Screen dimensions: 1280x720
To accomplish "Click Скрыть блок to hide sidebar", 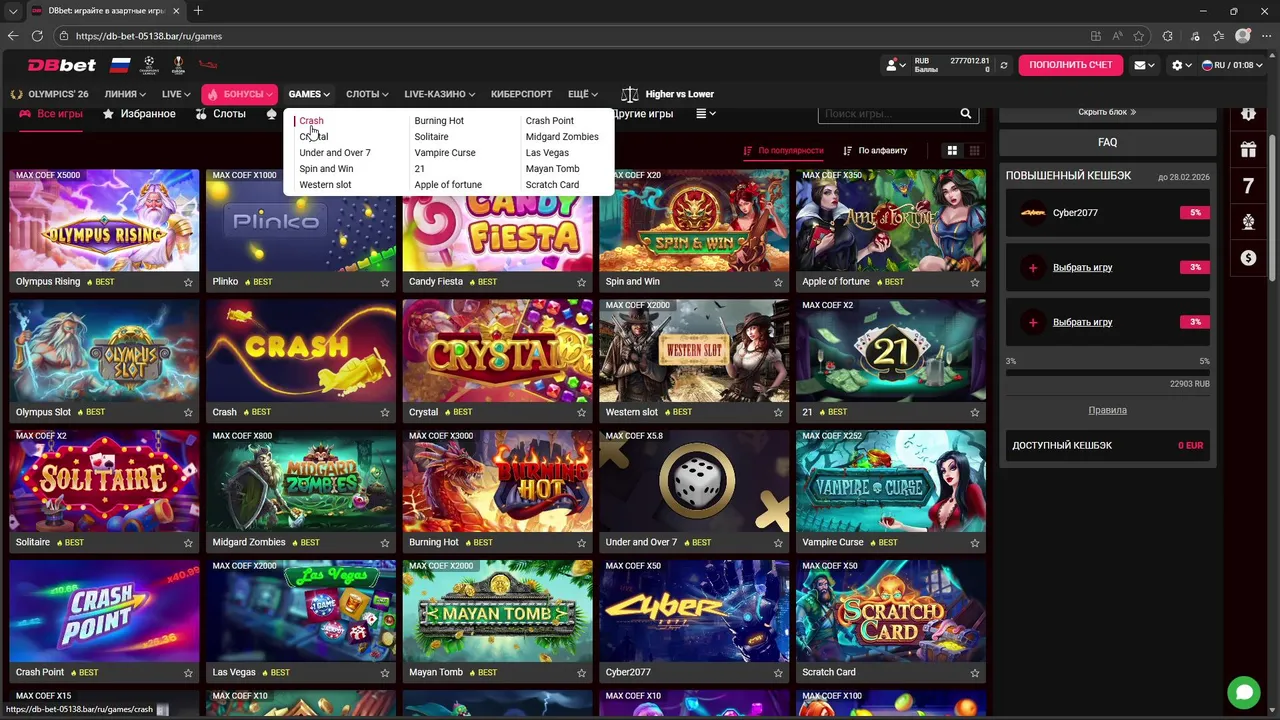I will click(x=1107, y=112).
